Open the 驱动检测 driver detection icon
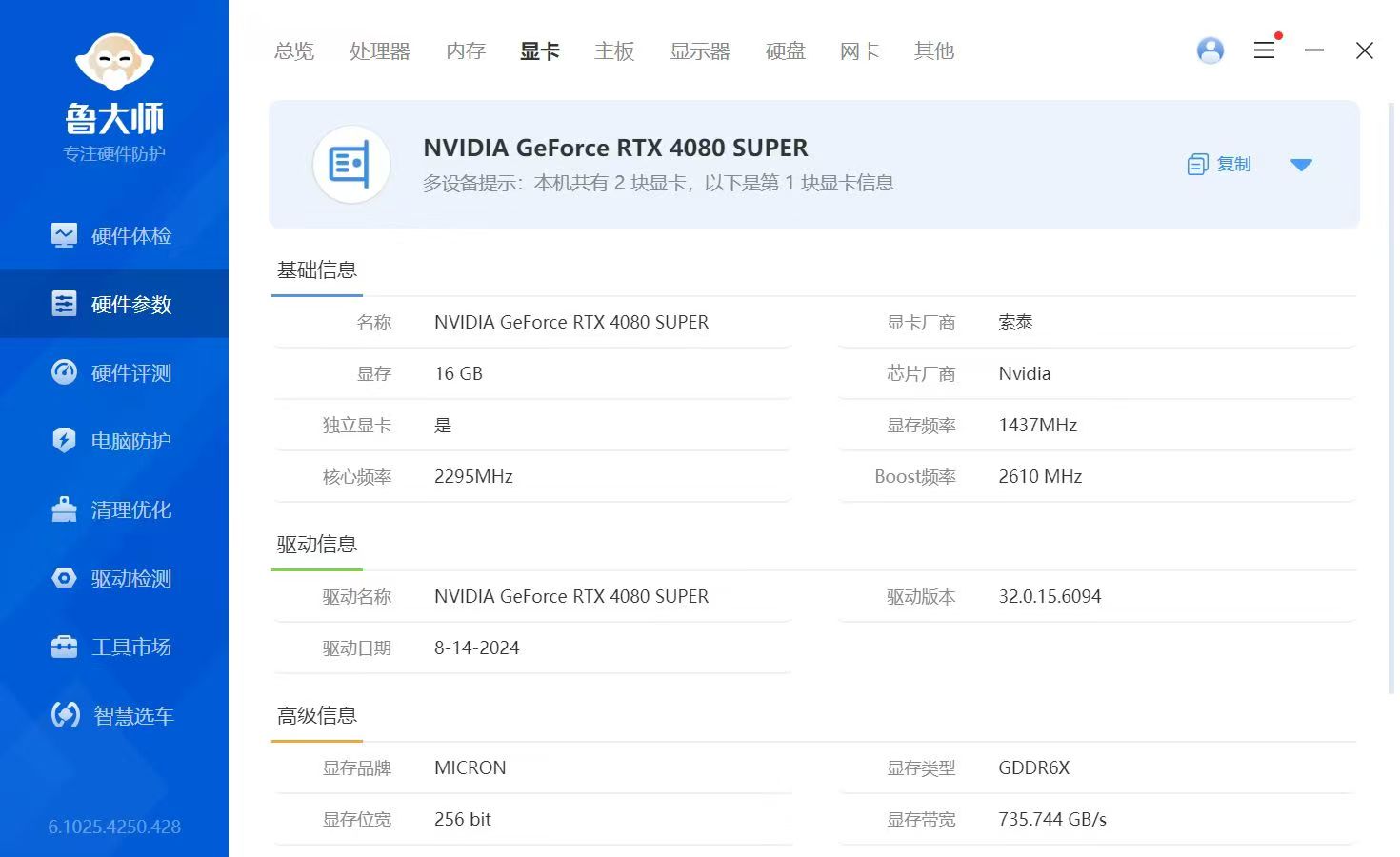This screenshot has height=857, width=1400. [x=64, y=578]
